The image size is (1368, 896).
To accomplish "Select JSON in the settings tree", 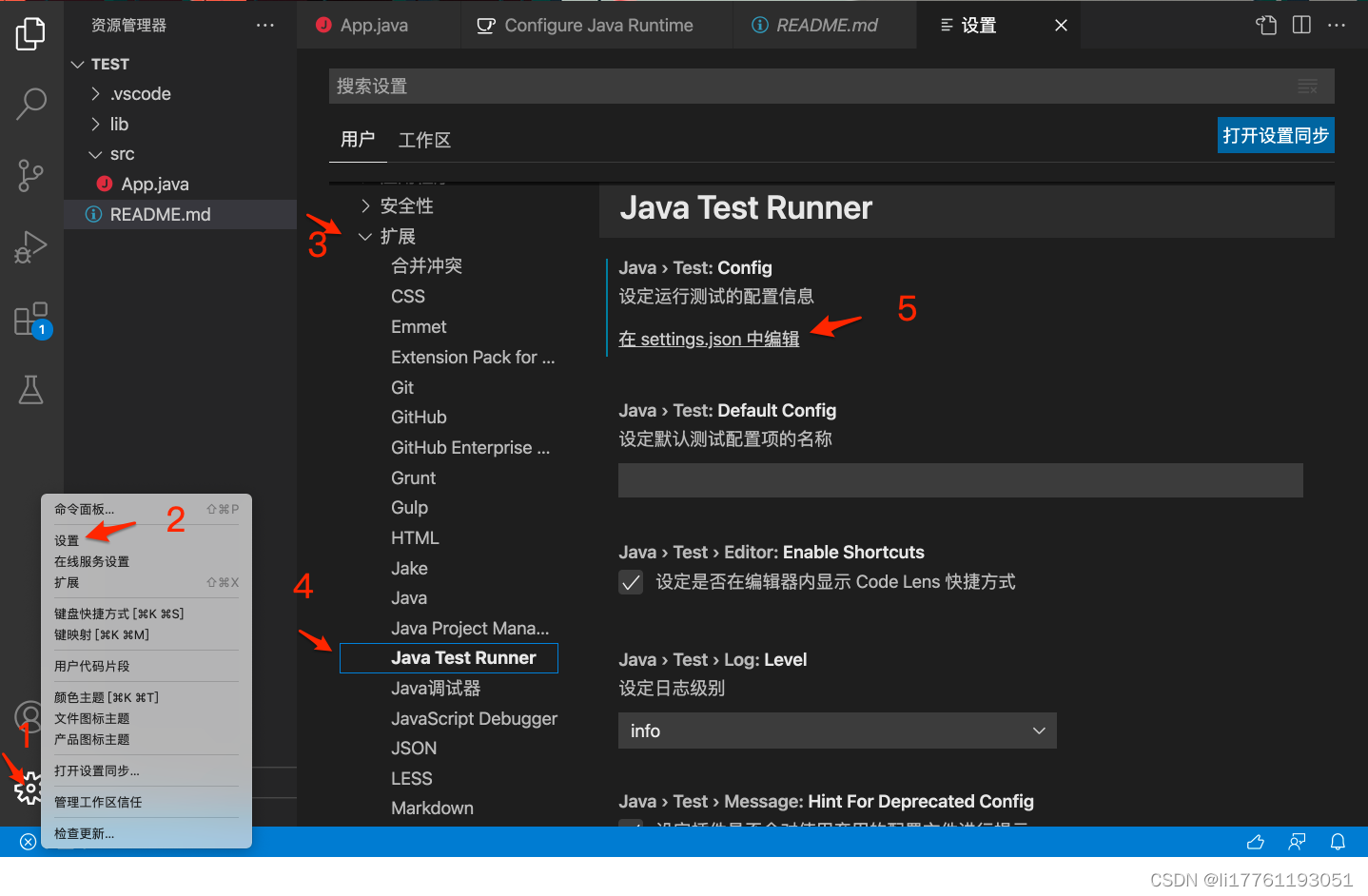I will [414, 749].
